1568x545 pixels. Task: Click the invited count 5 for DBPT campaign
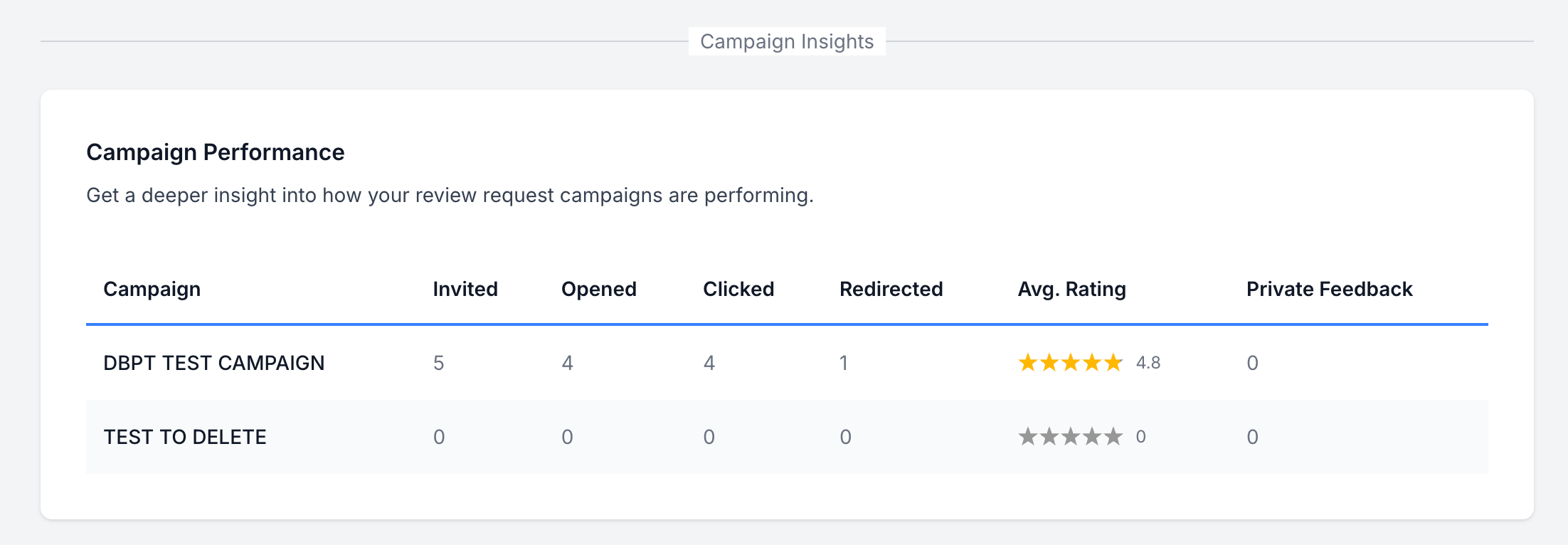(439, 363)
